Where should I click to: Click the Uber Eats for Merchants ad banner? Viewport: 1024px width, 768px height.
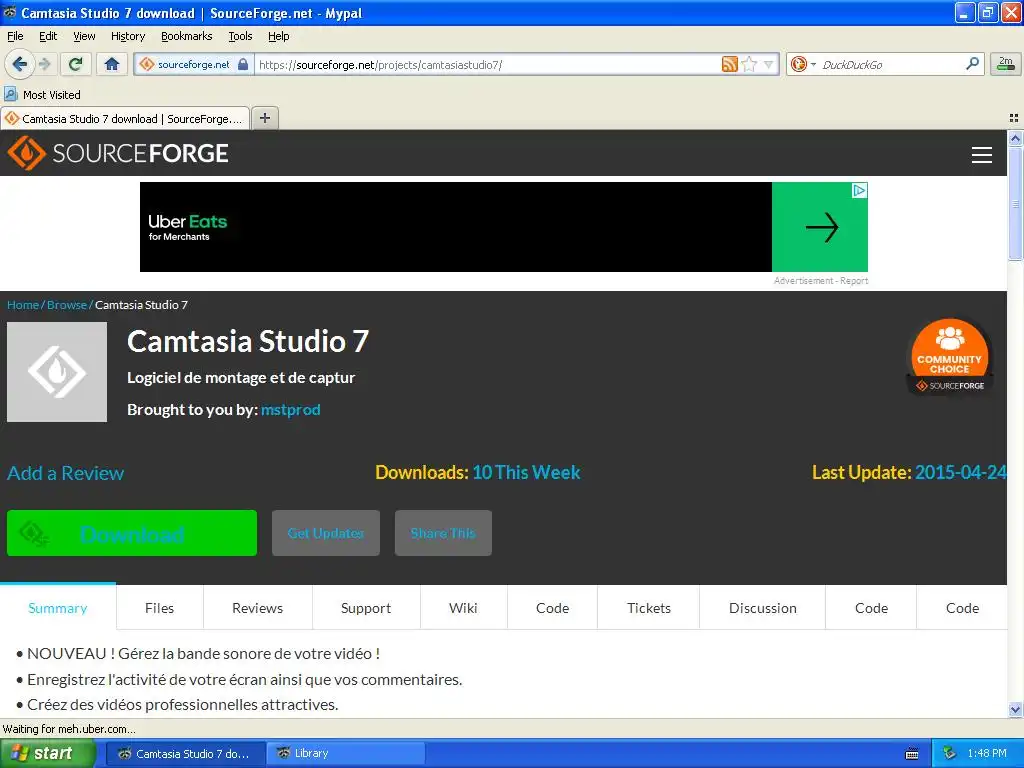click(x=504, y=227)
